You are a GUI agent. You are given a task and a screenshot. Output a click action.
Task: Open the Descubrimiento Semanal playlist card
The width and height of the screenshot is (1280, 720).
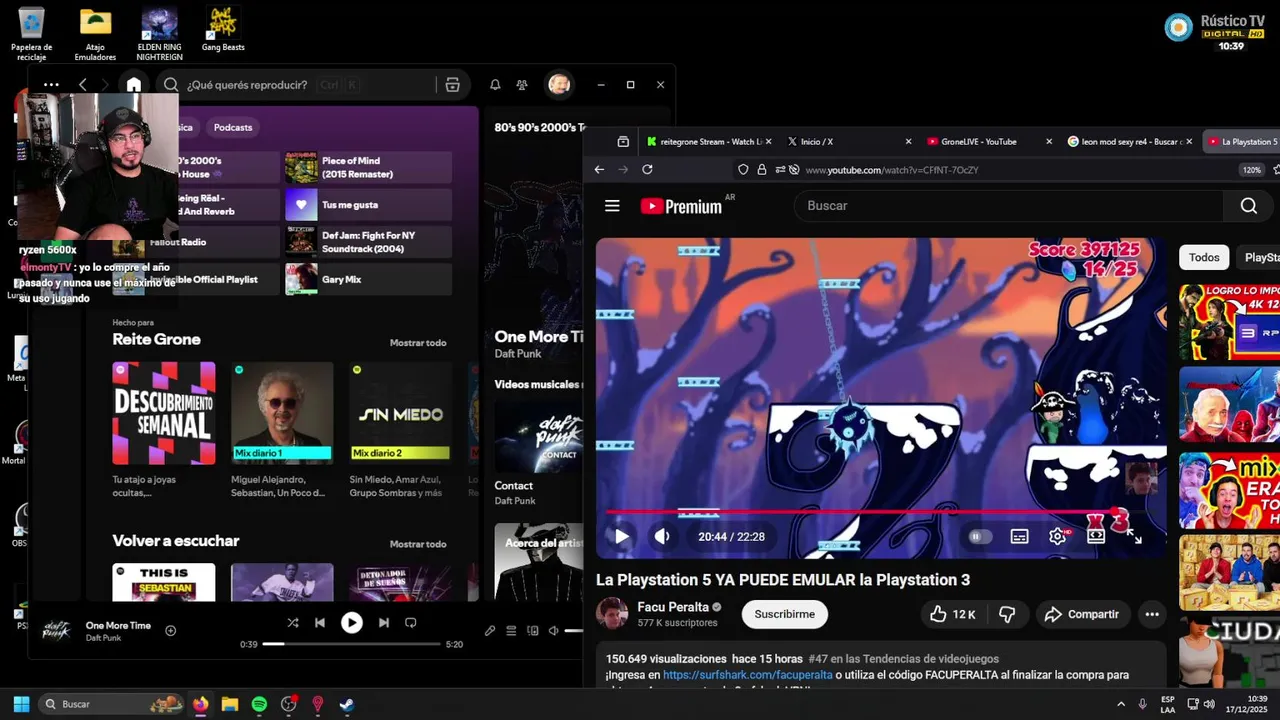164,430
